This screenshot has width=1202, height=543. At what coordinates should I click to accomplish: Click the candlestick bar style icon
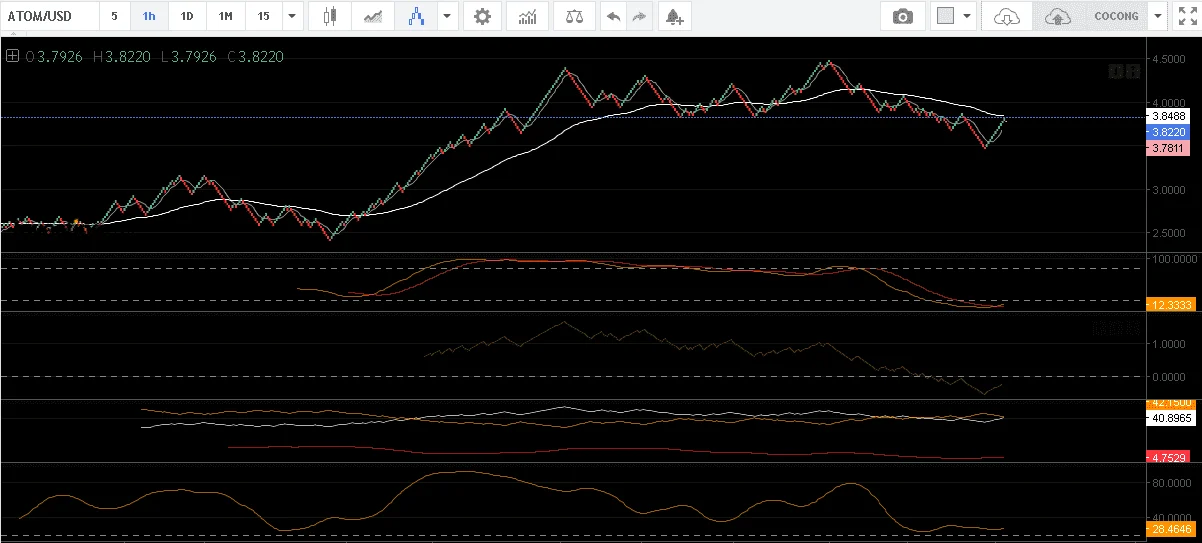click(331, 16)
